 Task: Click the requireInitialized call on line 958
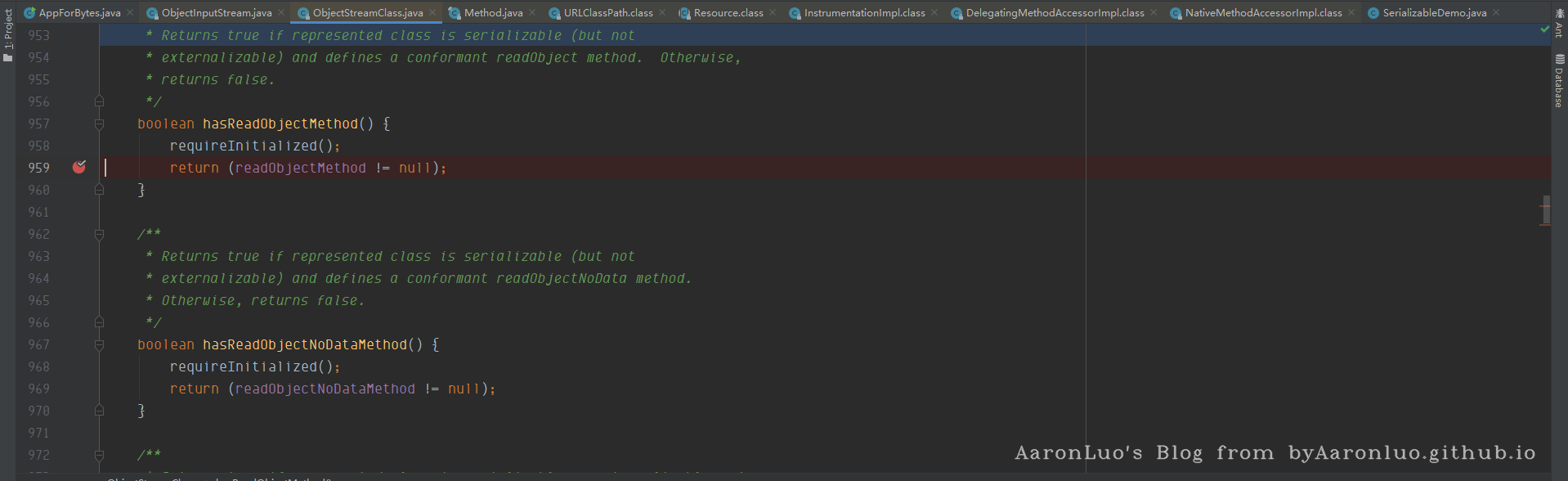point(243,146)
